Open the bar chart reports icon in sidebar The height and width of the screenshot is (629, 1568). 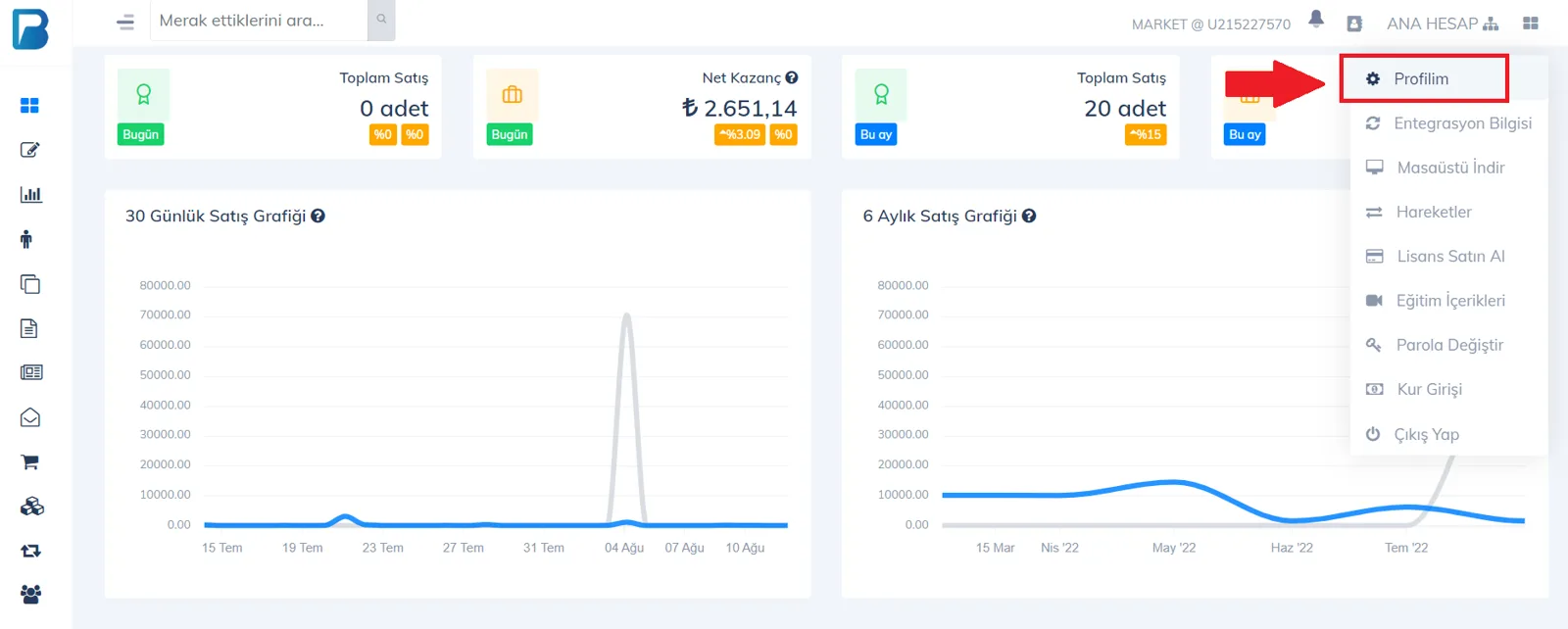(x=30, y=194)
